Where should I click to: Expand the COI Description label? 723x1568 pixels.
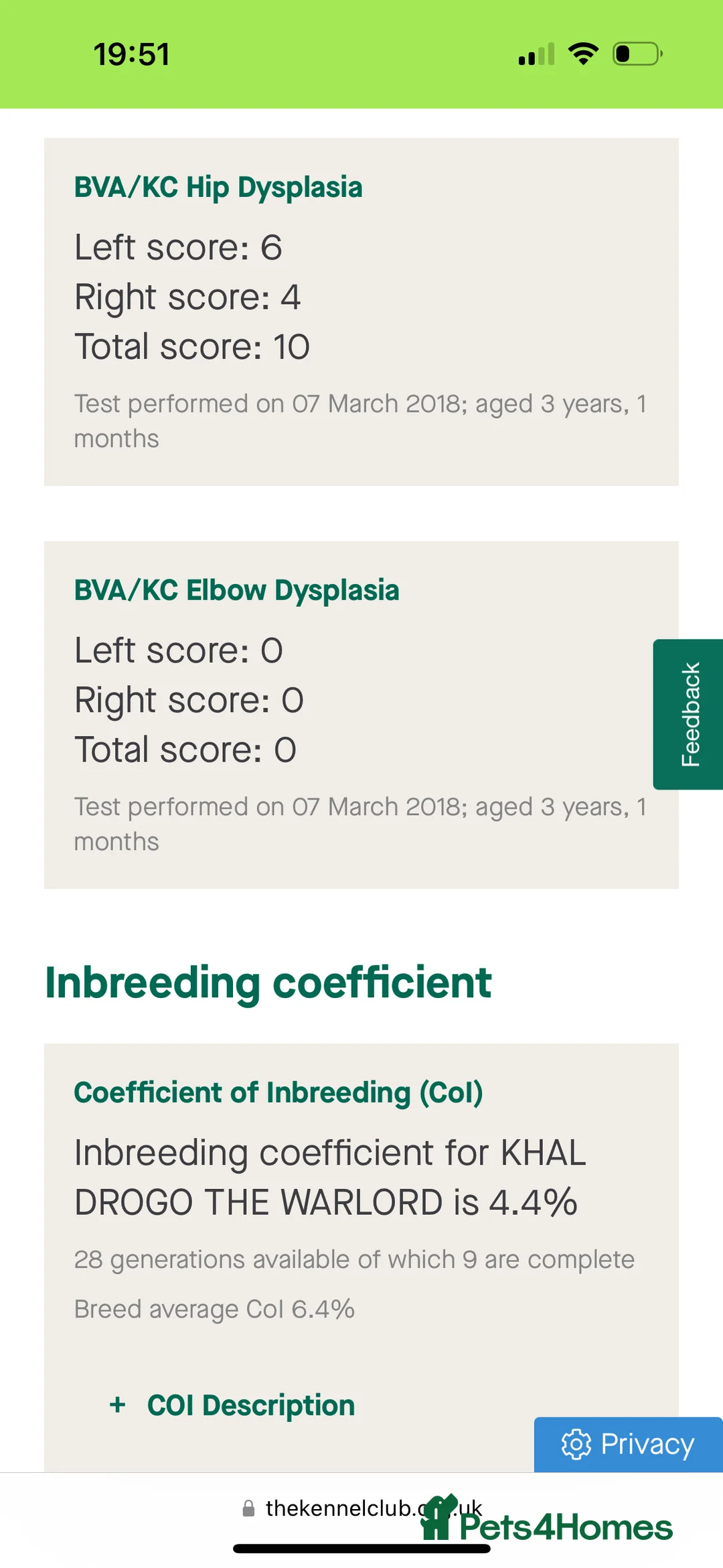(251, 1405)
